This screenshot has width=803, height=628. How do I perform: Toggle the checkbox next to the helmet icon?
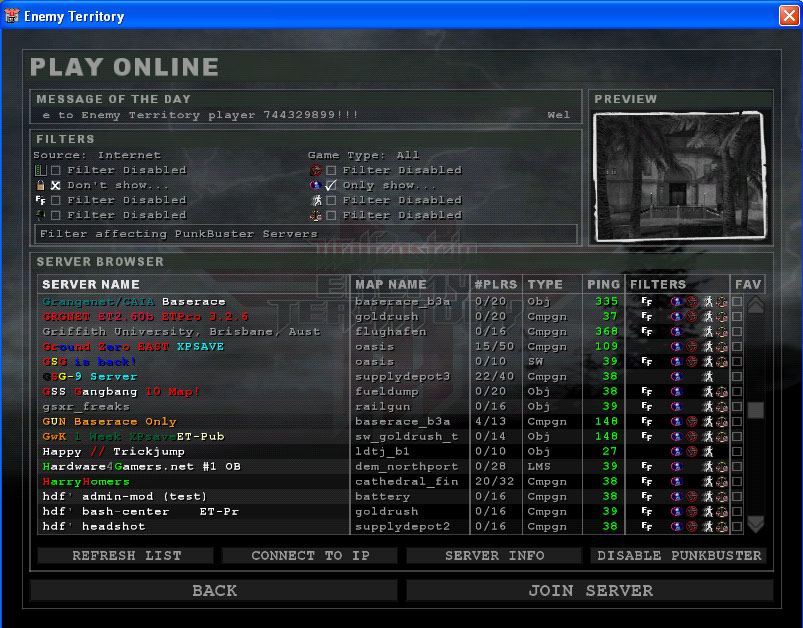click(56, 215)
